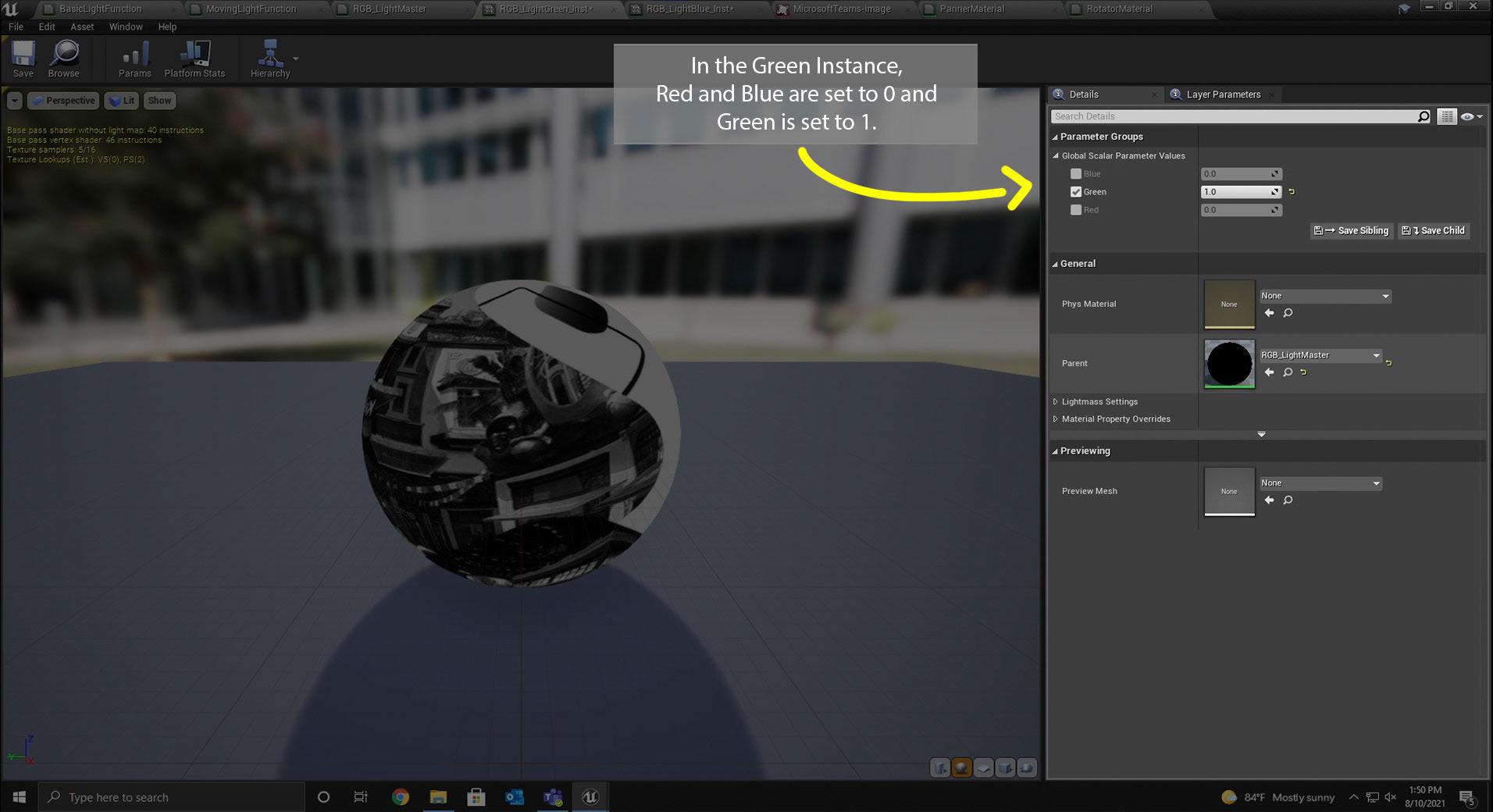Select cylinder preview mesh shape
Viewport: 1493px width, 812px height.
click(940, 768)
